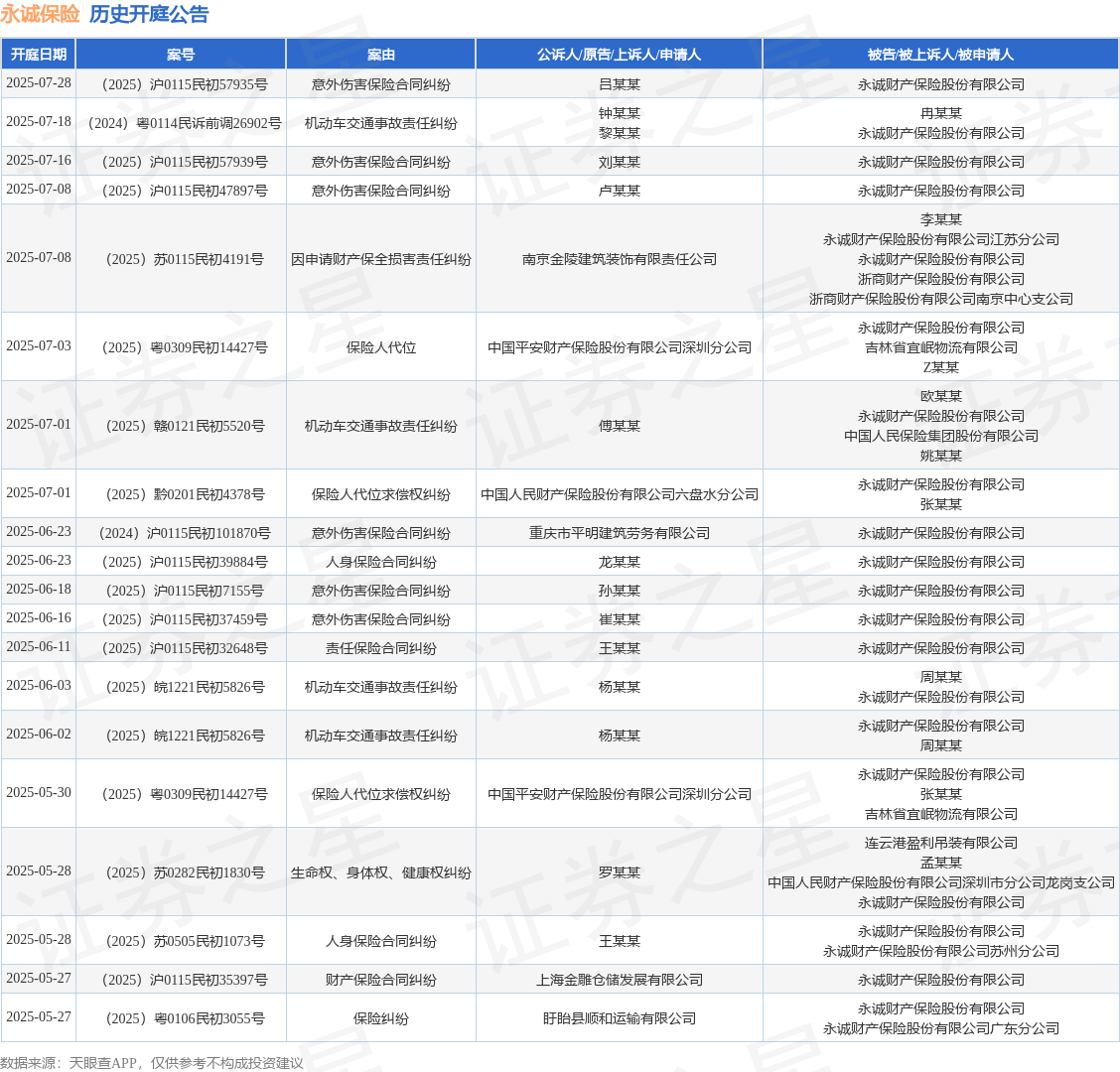1120x1072 pixels.
Task: Click plaintiff 上海金雕仓储发展有限公司
Action: (x=620, y=980)
